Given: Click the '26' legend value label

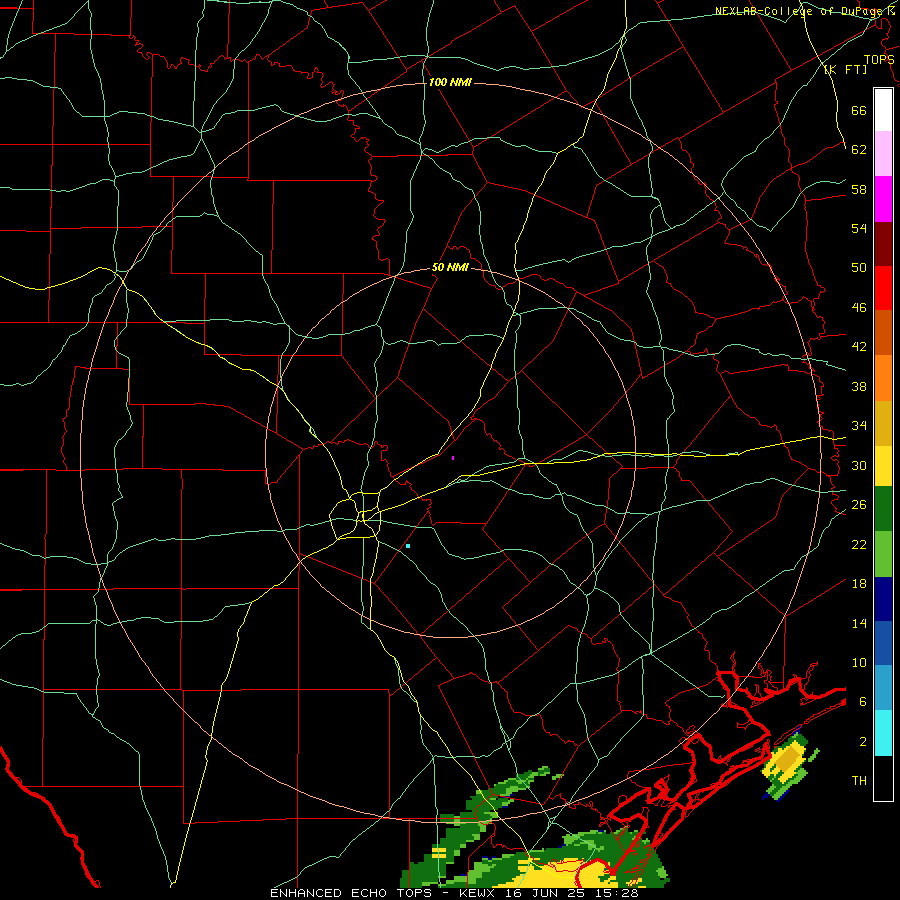Looking at the screenshot, I should (x=859, y=505).
